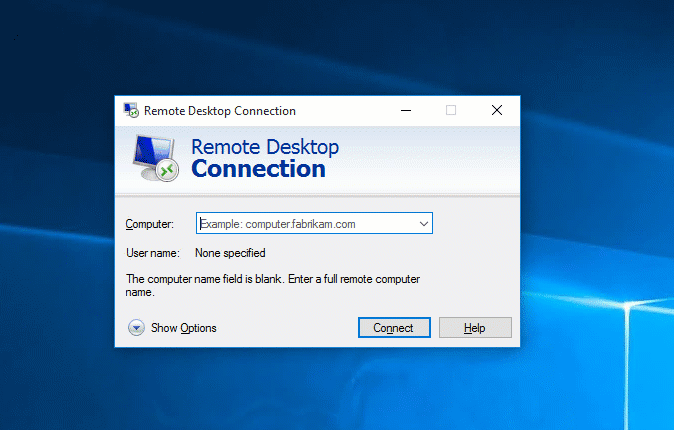
Task: Click the "User name:" label
Action: click(x=153, y=253)
